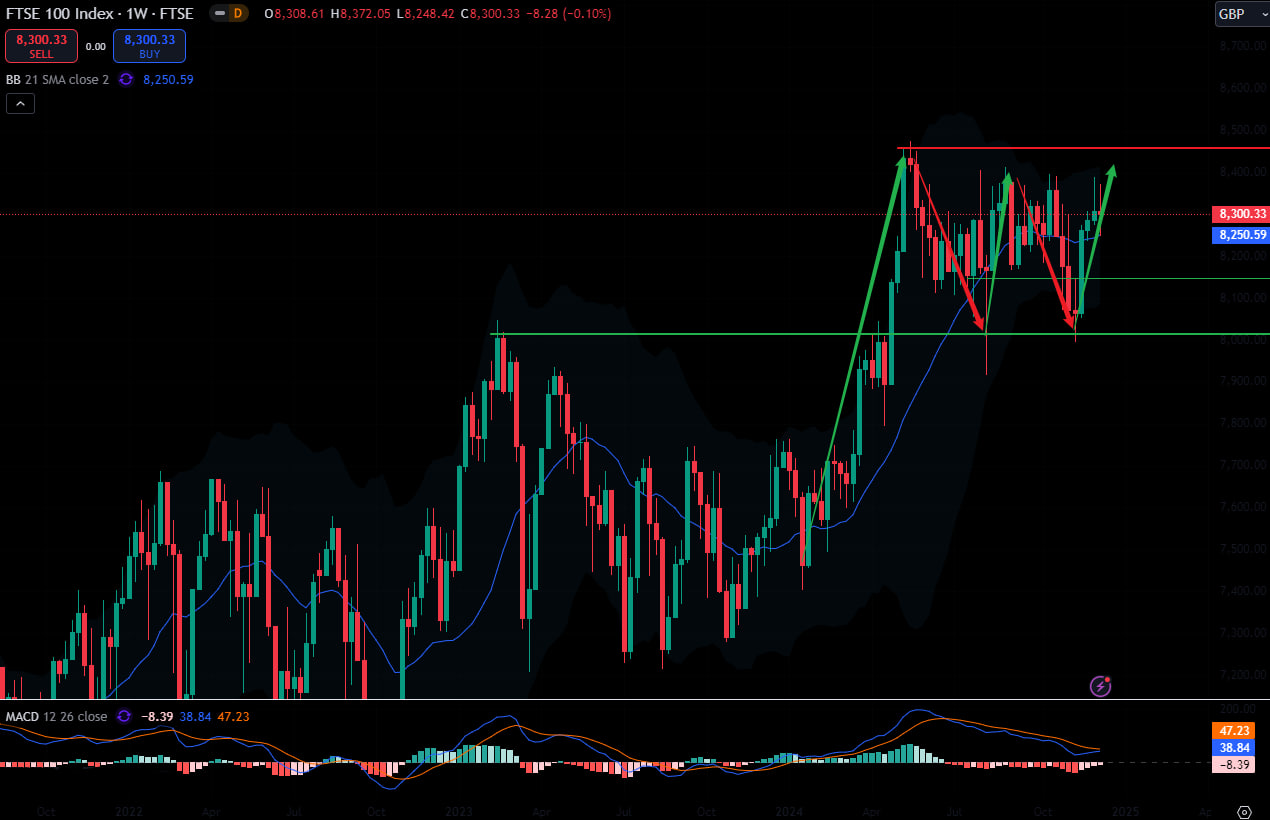Click the high price H8,372.05 value
This screenshot has height=820, width=1270.
(x=362, y=13)
